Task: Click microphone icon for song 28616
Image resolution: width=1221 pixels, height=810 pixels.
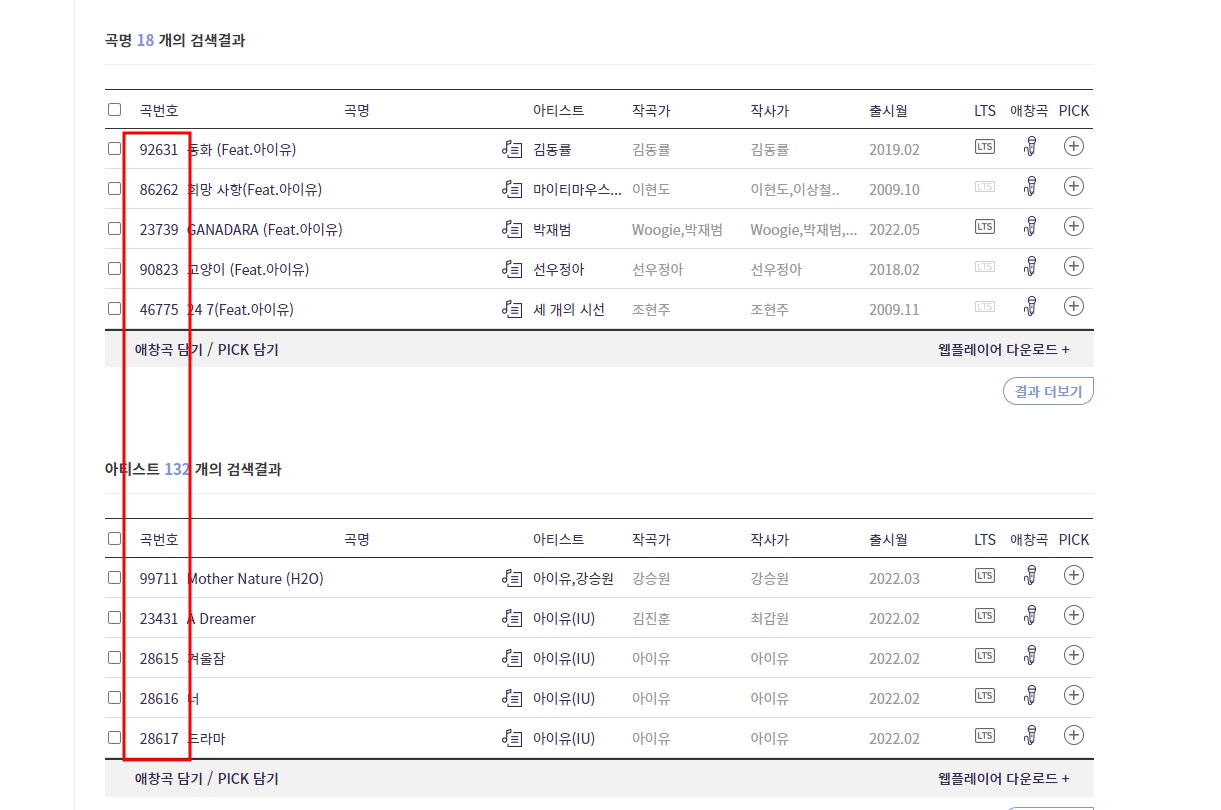Action: point(1030,696)
